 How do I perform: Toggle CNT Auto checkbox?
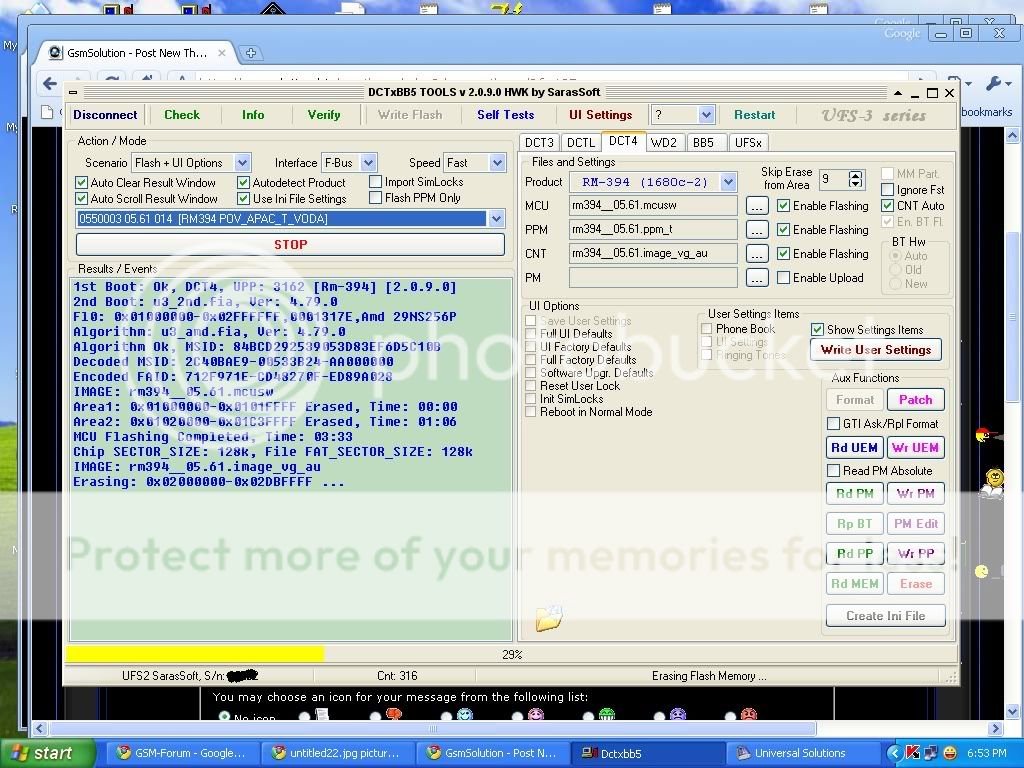pyautogui.click(x=888, y=205)
